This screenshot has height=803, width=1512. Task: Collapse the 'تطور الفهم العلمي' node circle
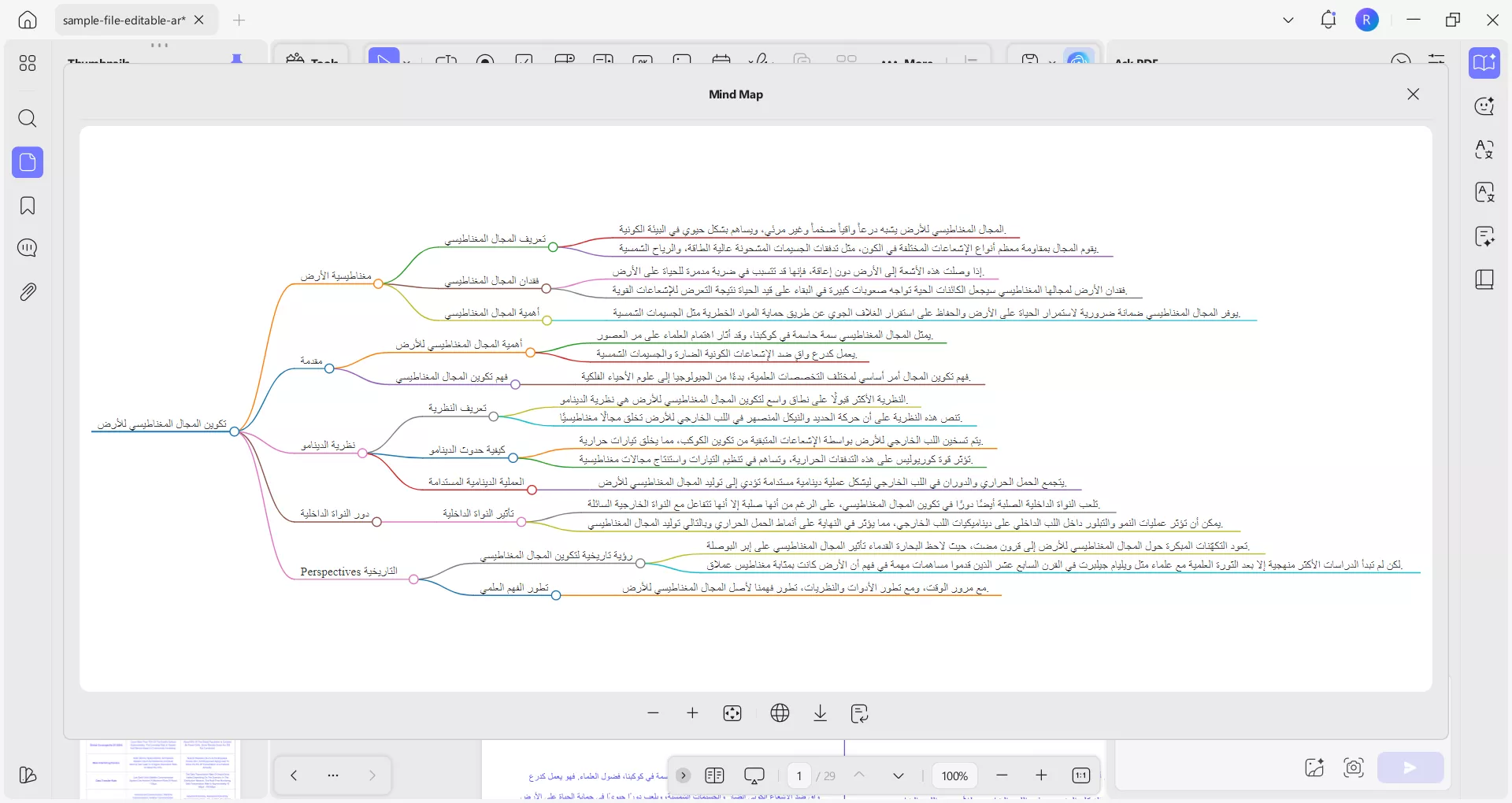(x=556, y=595)
